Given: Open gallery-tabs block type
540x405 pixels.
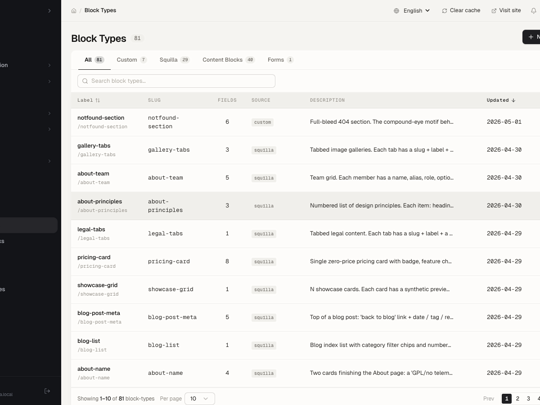Looking at the screenshot, I should 94,146.
